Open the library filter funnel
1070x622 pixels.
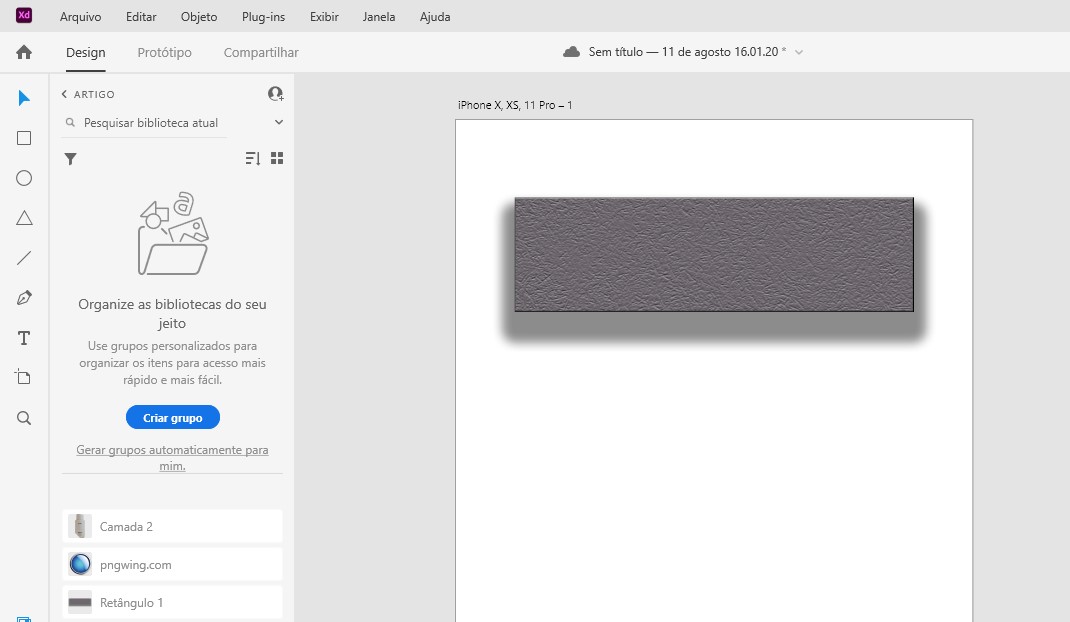point(70,159)
